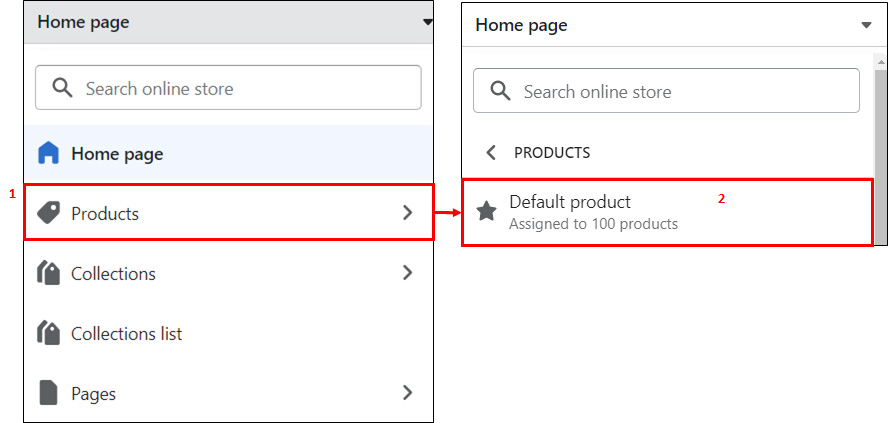Click the magnifier icon in right search box
This screenshot has height=423, width=888.
[501, 91]
